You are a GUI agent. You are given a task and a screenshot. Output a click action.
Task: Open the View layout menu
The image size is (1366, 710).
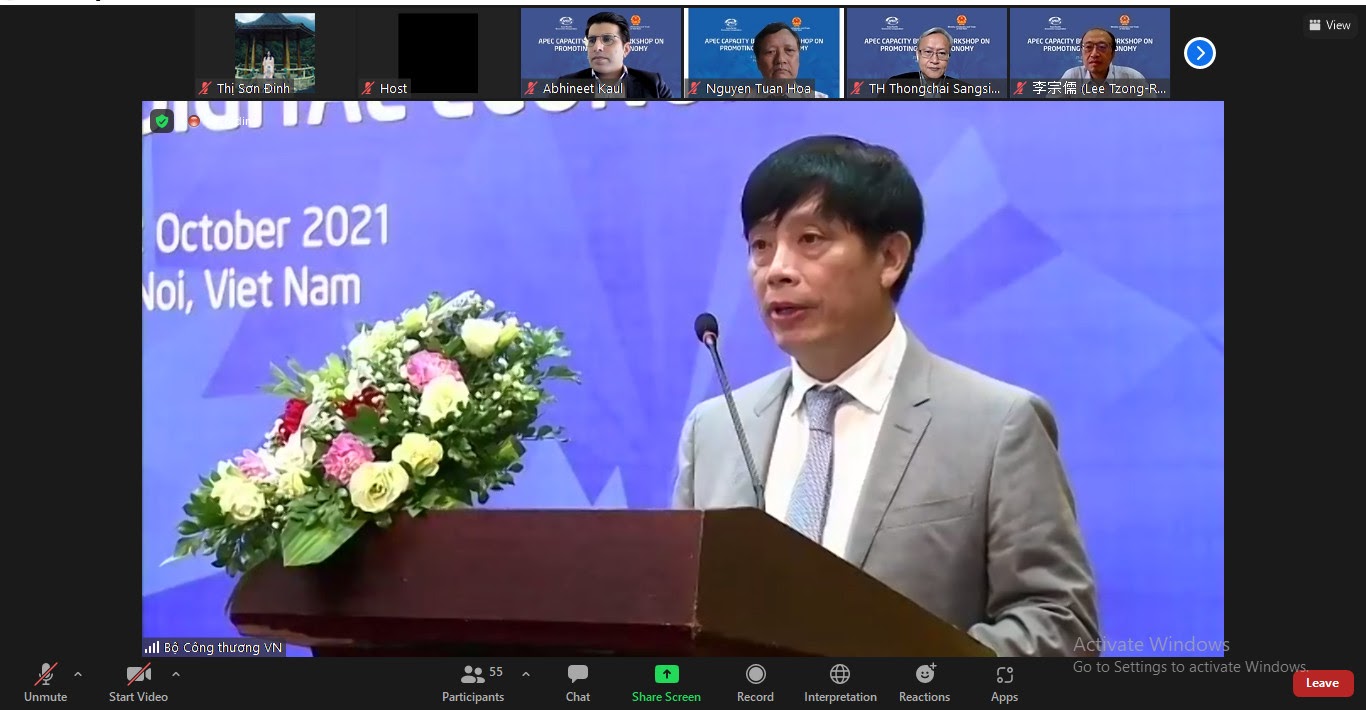pos(1329,25)
